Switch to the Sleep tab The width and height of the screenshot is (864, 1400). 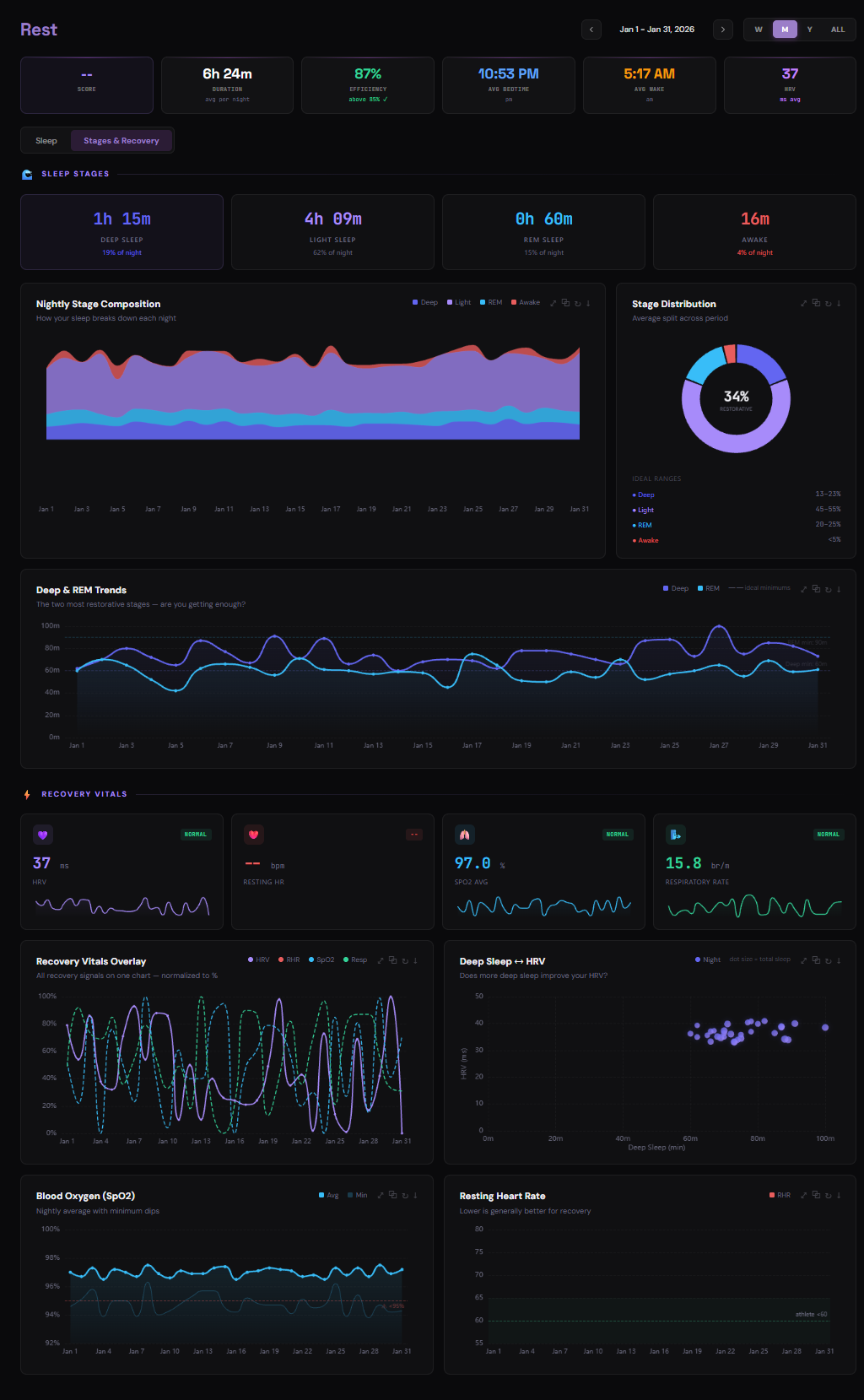tap(46, 141)
